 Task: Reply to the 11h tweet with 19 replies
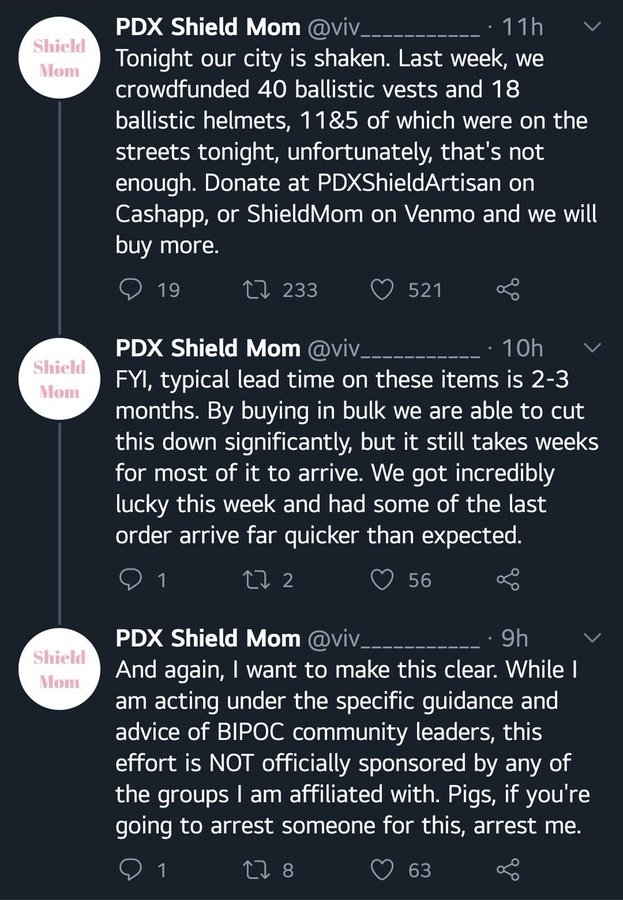[130, 289]
